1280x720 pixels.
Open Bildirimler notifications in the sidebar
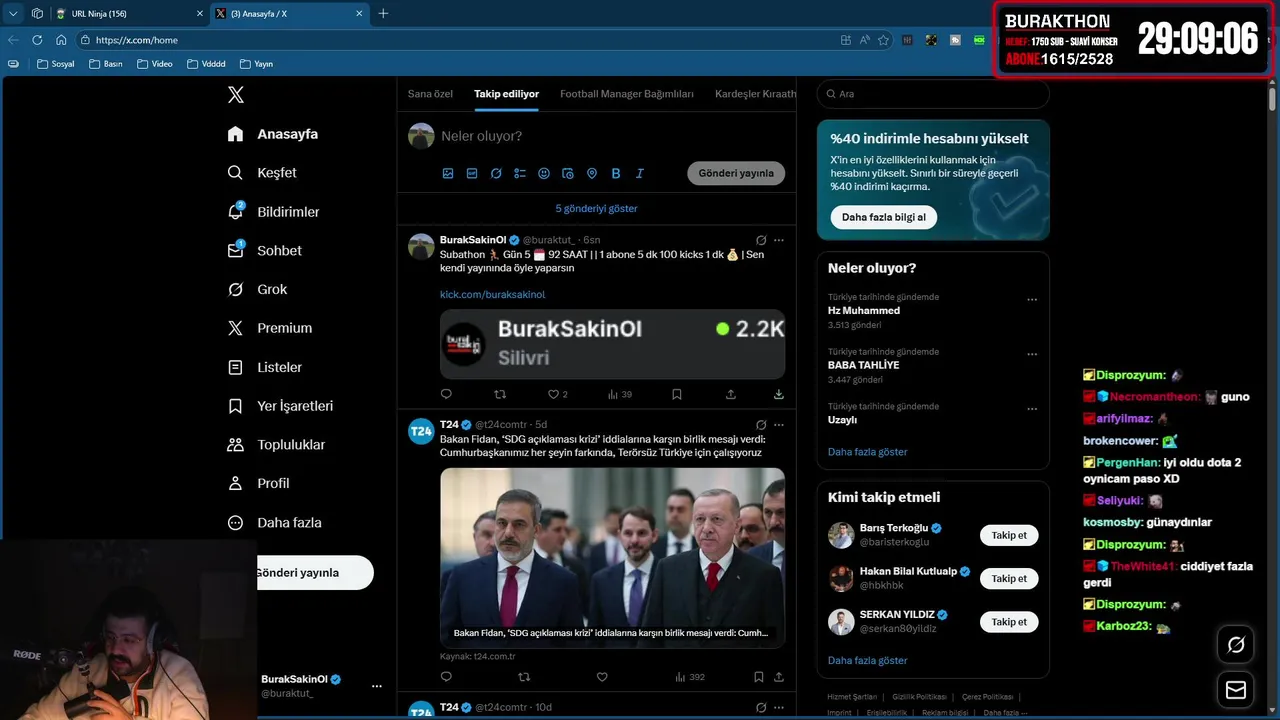coord(273,212)
